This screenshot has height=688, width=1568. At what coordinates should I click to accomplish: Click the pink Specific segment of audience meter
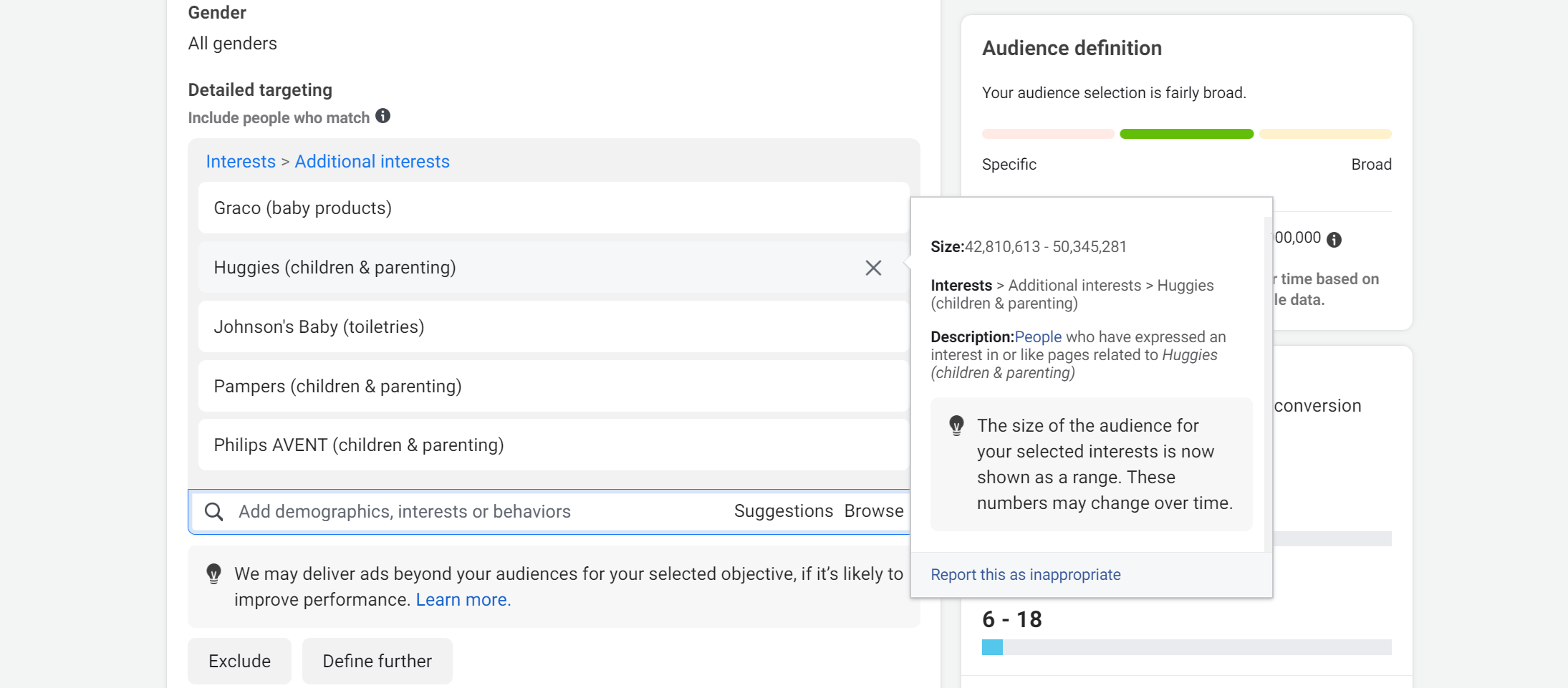(x=1048, y=134)
